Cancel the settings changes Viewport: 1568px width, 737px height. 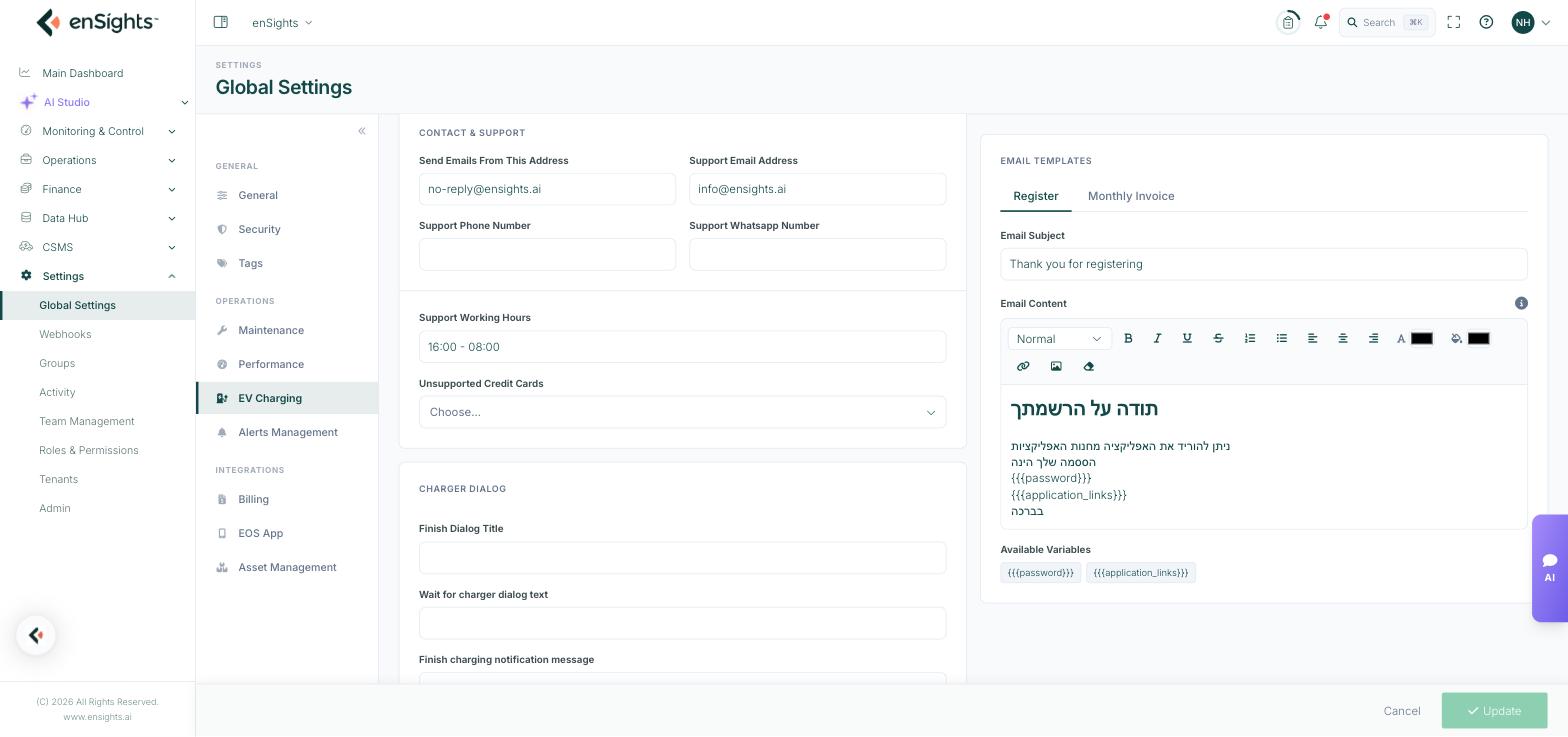(x=1402, y=711)
